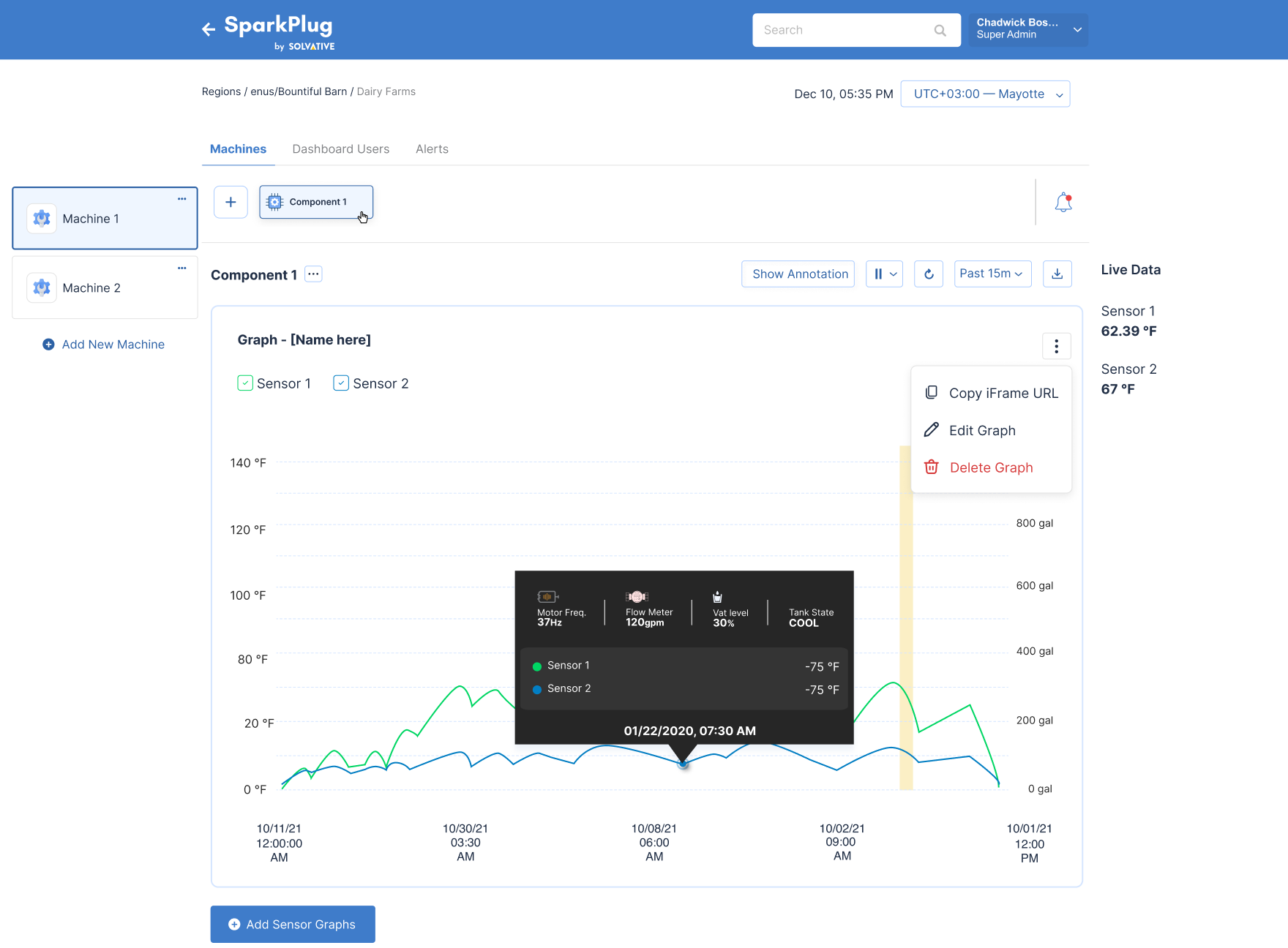1288x948 pixels.
Task: Click into the Search input field
Action: (x=845, y=30)
